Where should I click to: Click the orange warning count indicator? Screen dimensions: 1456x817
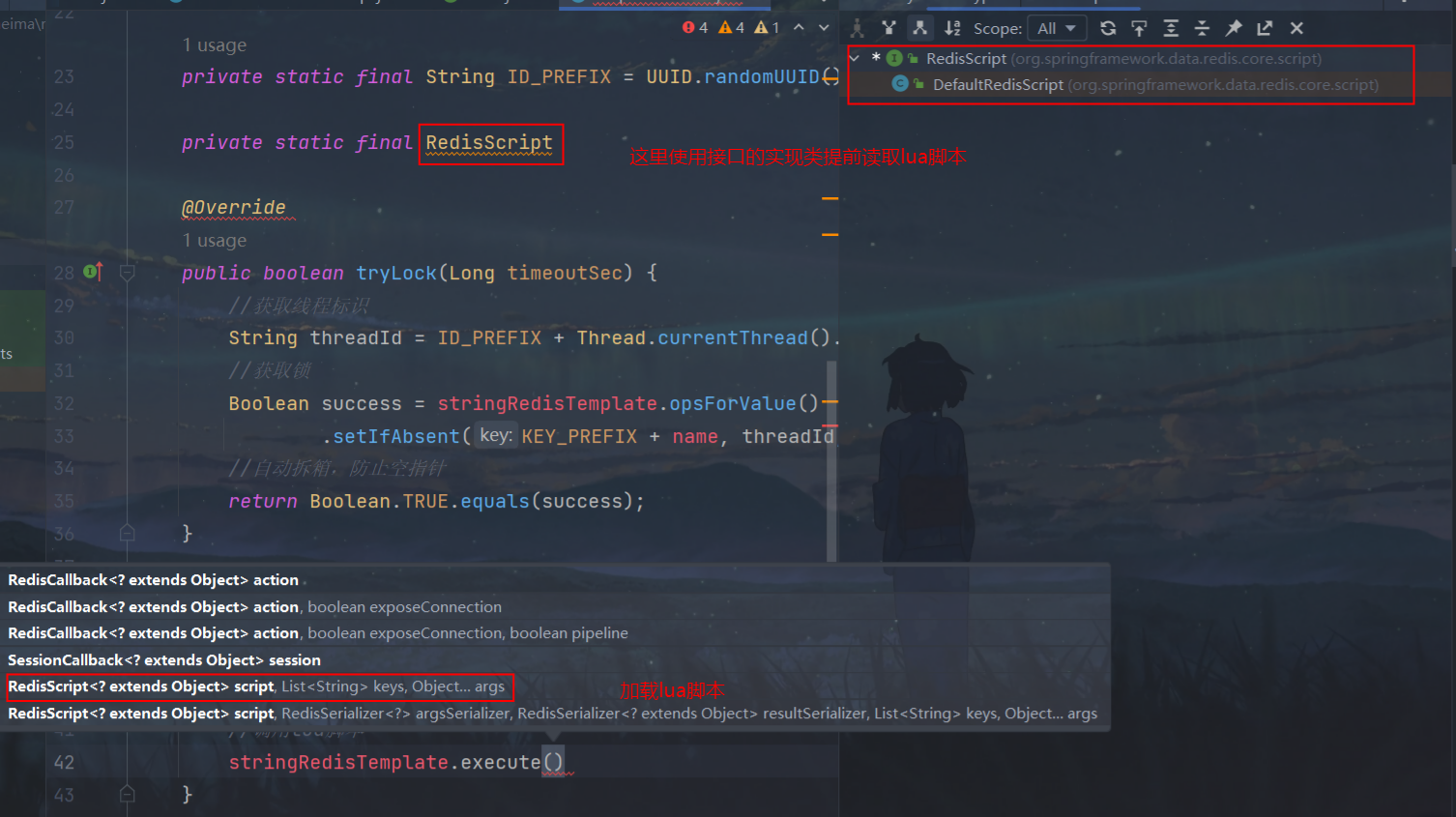click(x=732, y=28)
